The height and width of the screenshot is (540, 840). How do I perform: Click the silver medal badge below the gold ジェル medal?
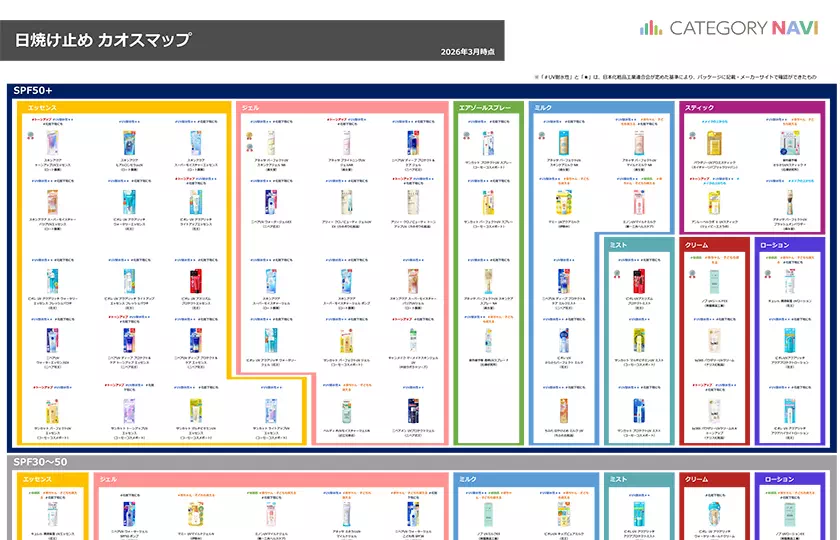pyautogui.click(x=249, y=147)
